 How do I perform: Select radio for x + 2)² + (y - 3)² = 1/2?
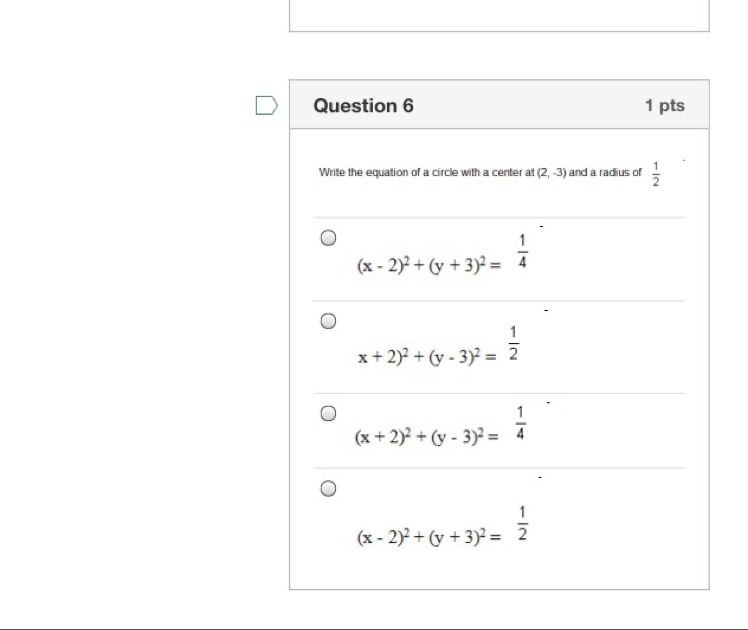tap(328, 321)
